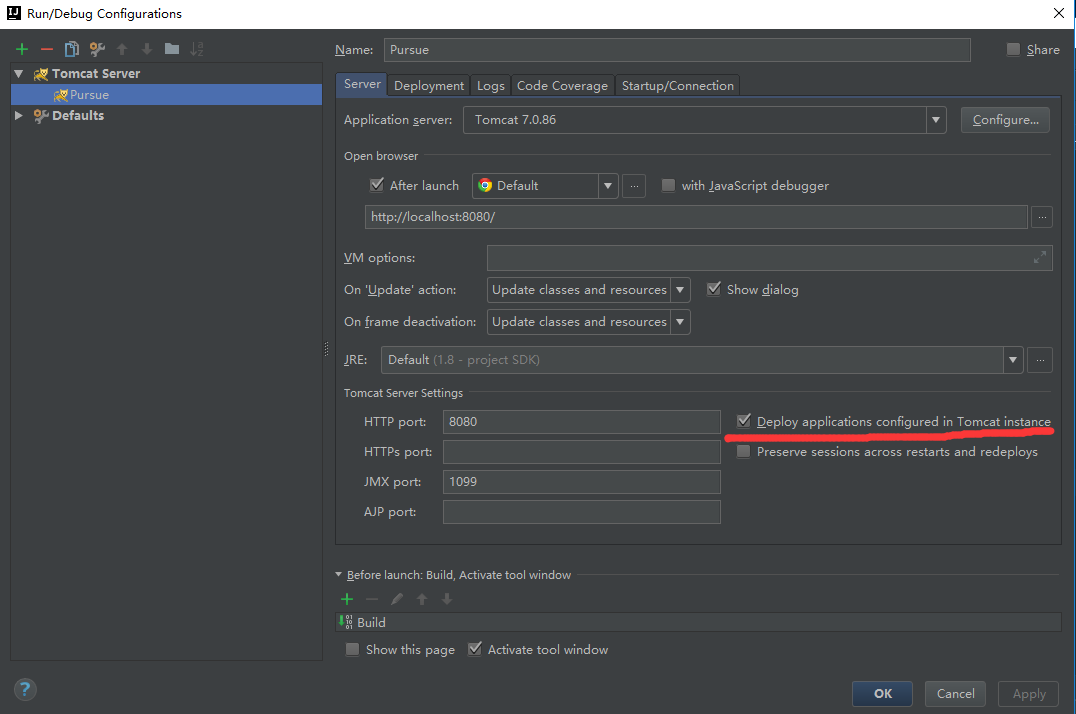
Task: Click the Defaults wrench icon in tree
Action: coord(41,115)
